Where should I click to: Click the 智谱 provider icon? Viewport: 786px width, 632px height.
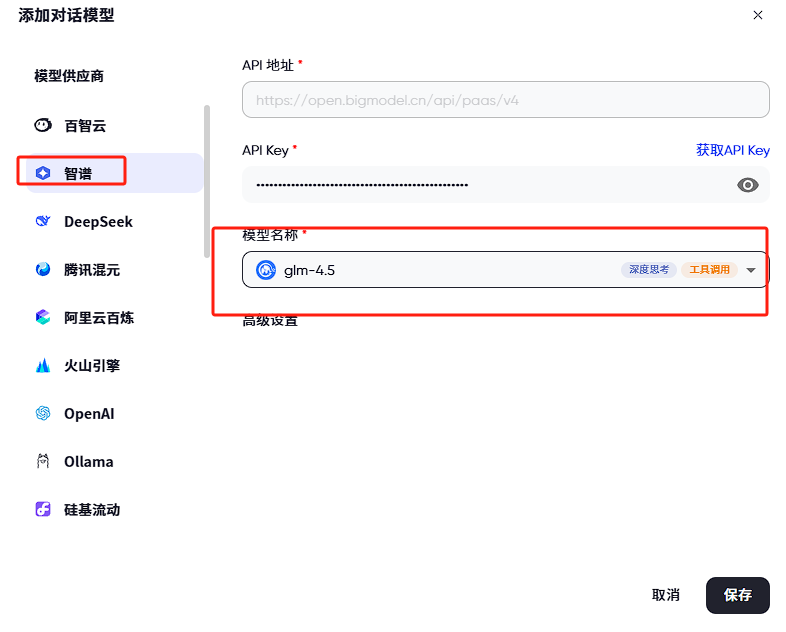[43, 173]
